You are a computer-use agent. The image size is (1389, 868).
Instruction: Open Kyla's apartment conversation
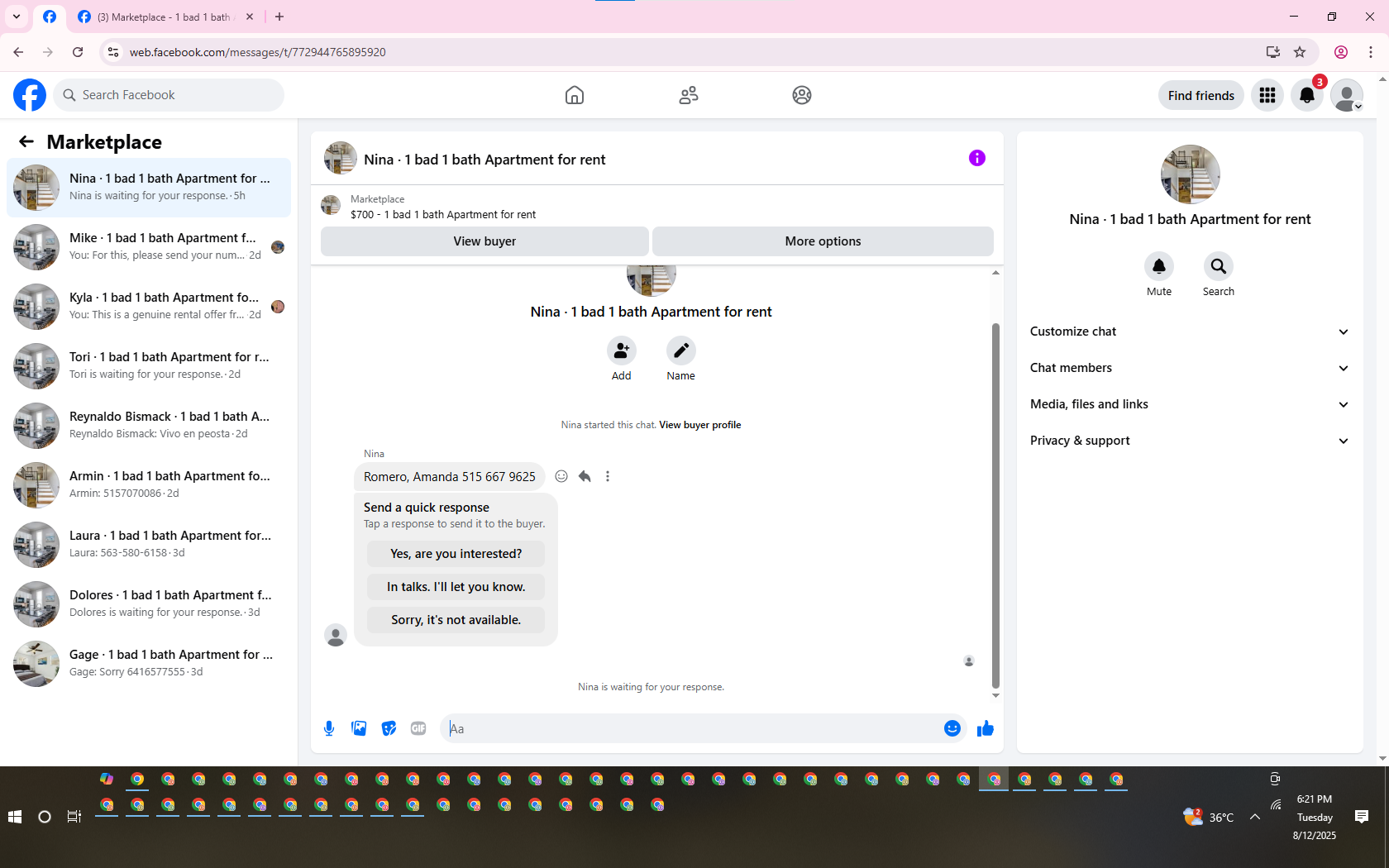click(149, 307)
